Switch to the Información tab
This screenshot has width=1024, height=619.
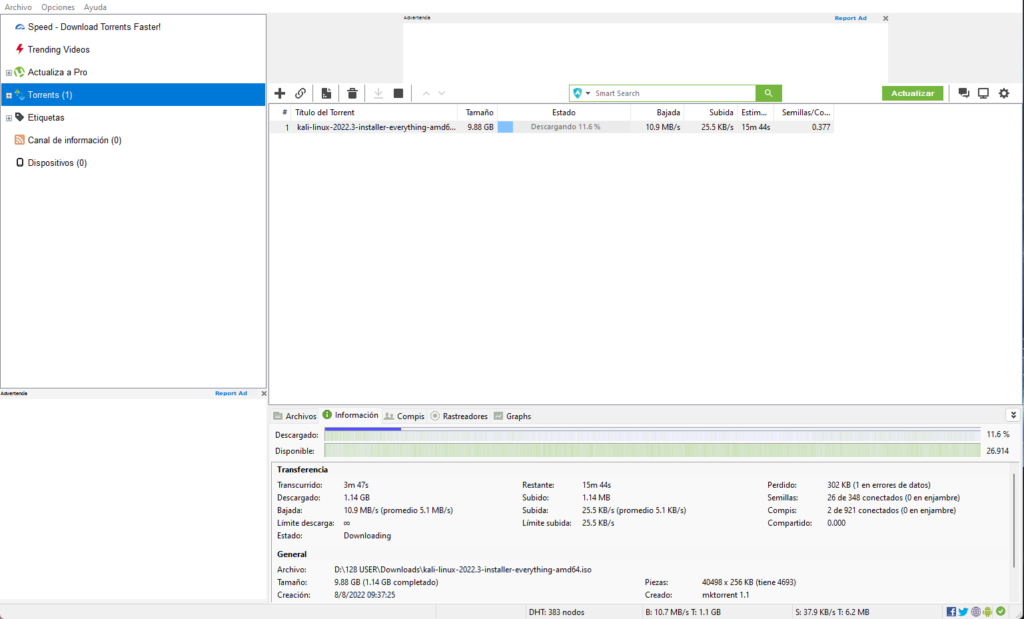(x=351, y=415)
